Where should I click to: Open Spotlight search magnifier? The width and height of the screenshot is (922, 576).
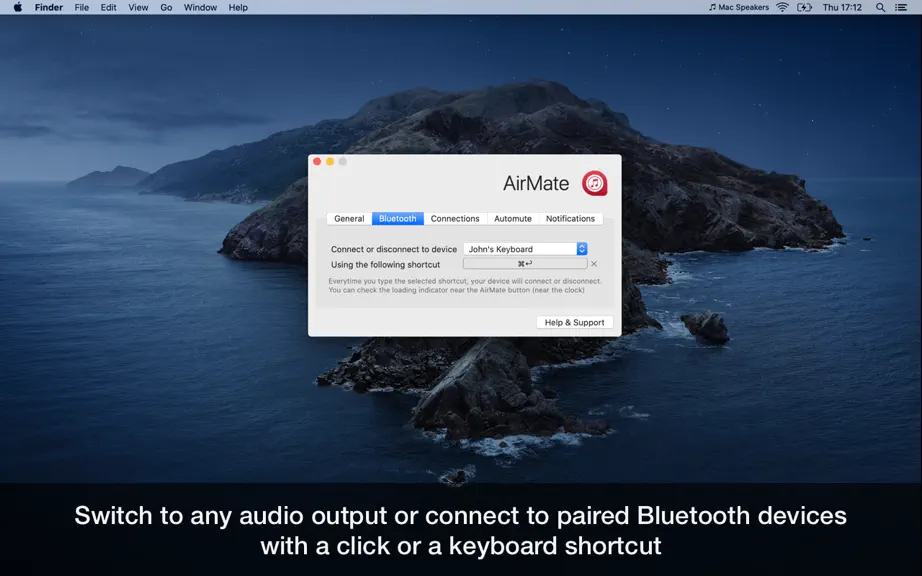(880, 7)
